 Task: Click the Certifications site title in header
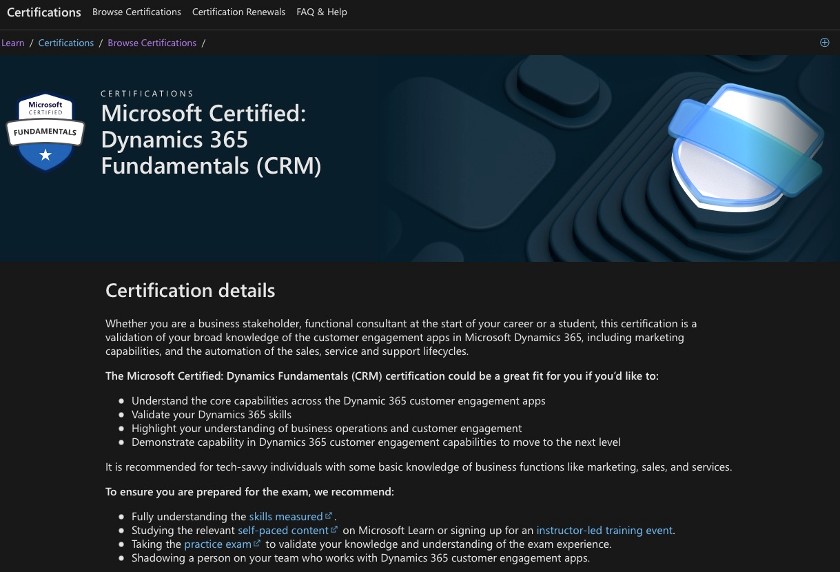[x=44, y=12]
